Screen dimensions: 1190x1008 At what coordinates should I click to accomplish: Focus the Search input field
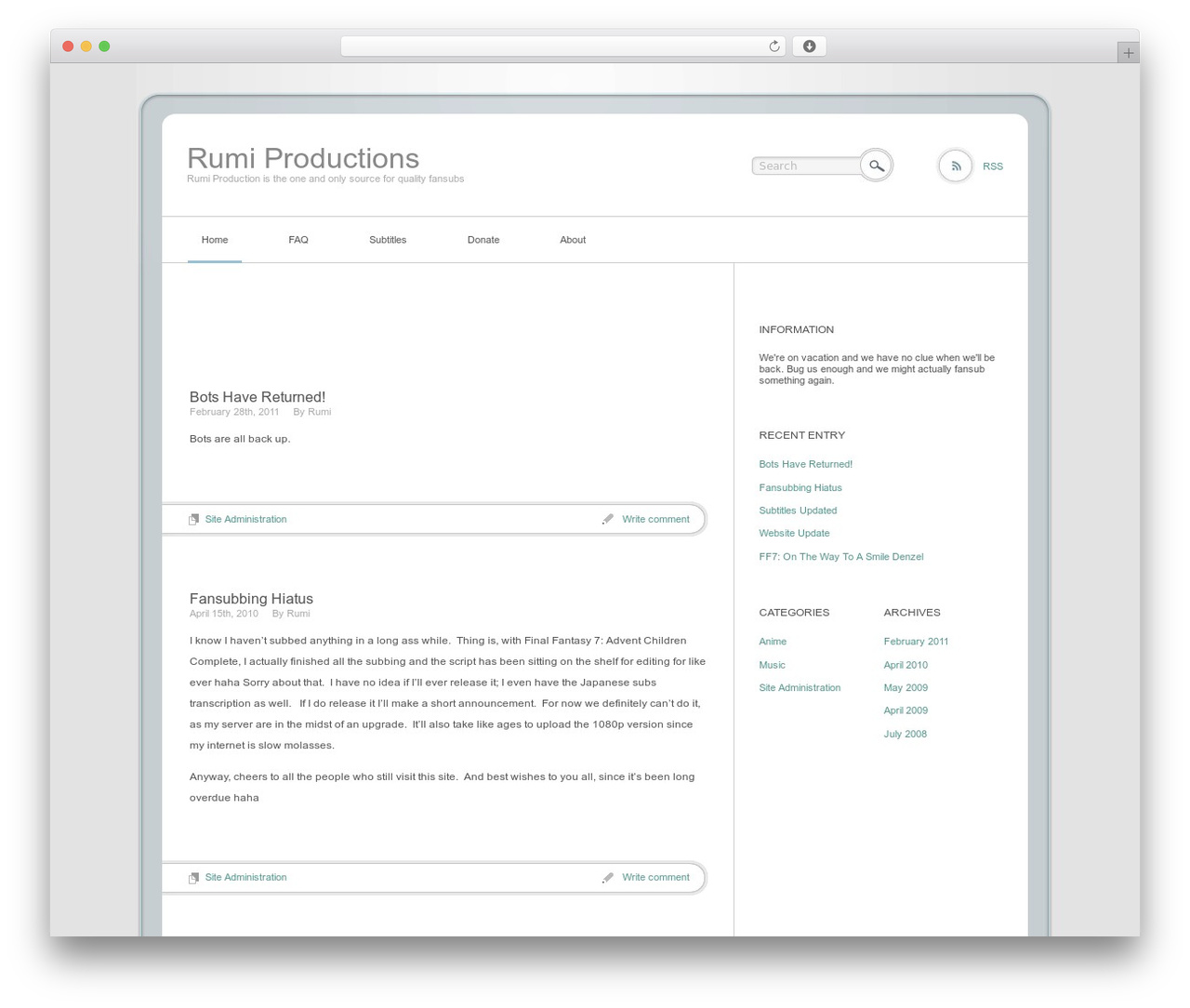[807, 166]
